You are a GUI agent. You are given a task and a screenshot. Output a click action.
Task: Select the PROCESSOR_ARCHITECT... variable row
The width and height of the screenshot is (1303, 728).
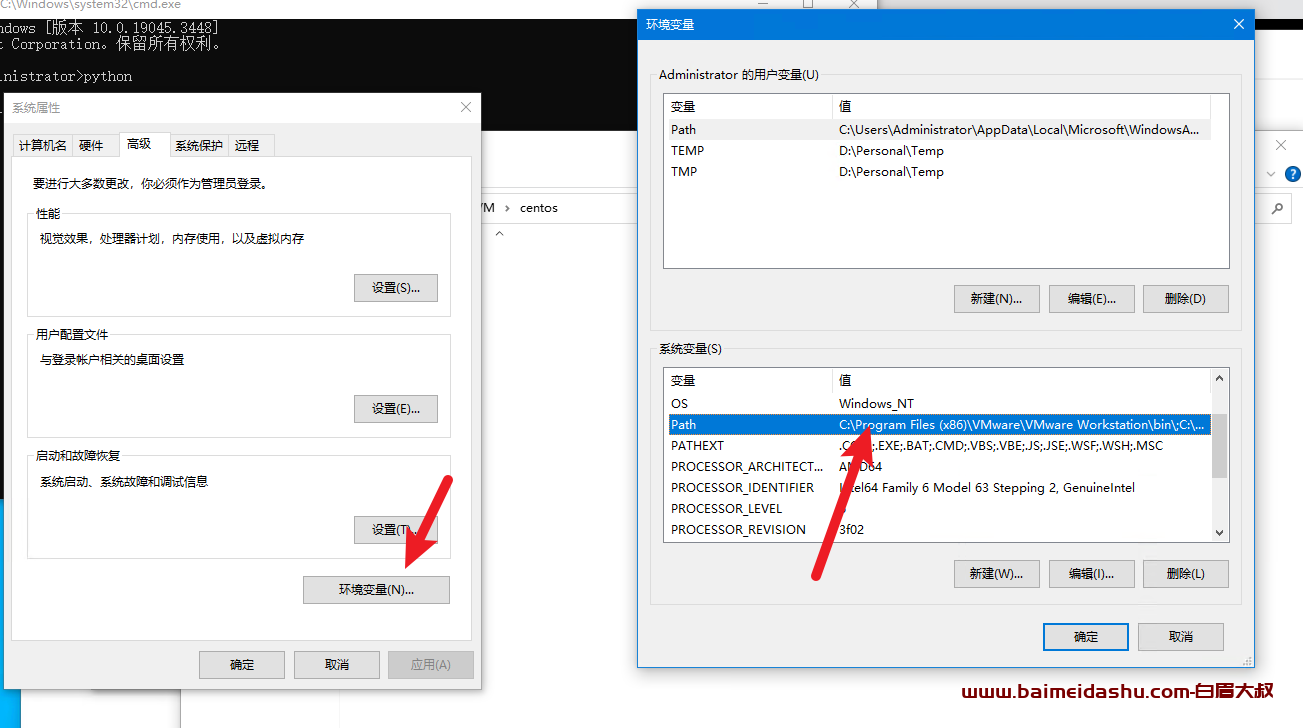(x=938, y=467)
